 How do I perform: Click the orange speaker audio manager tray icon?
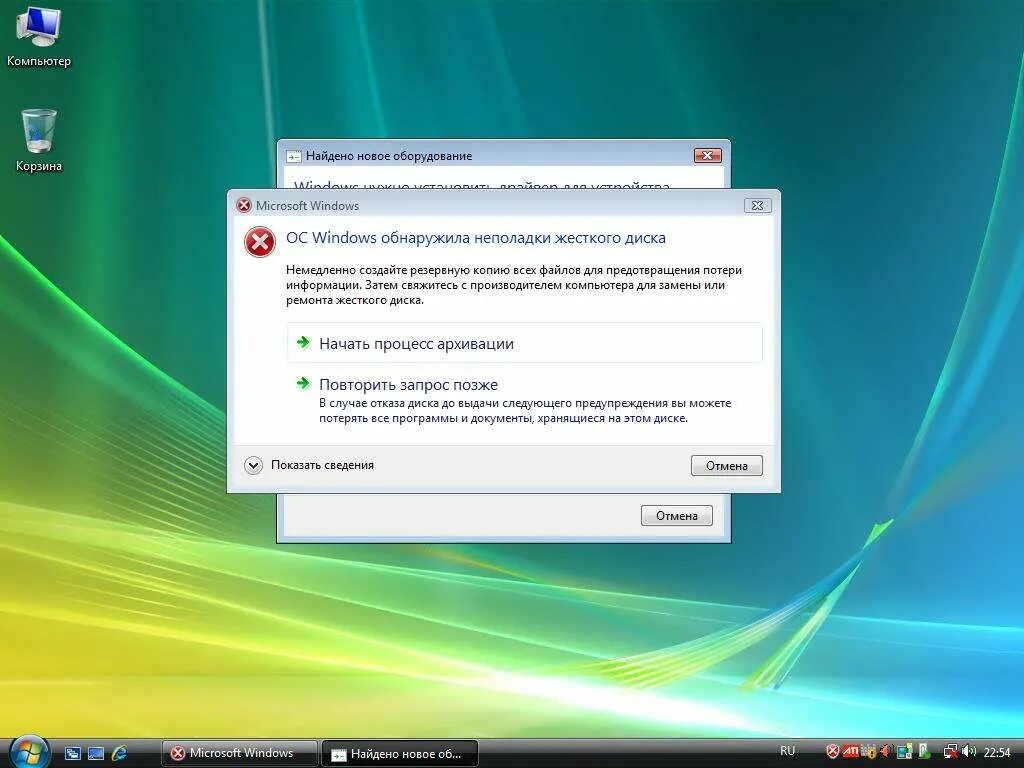point(886,751)
